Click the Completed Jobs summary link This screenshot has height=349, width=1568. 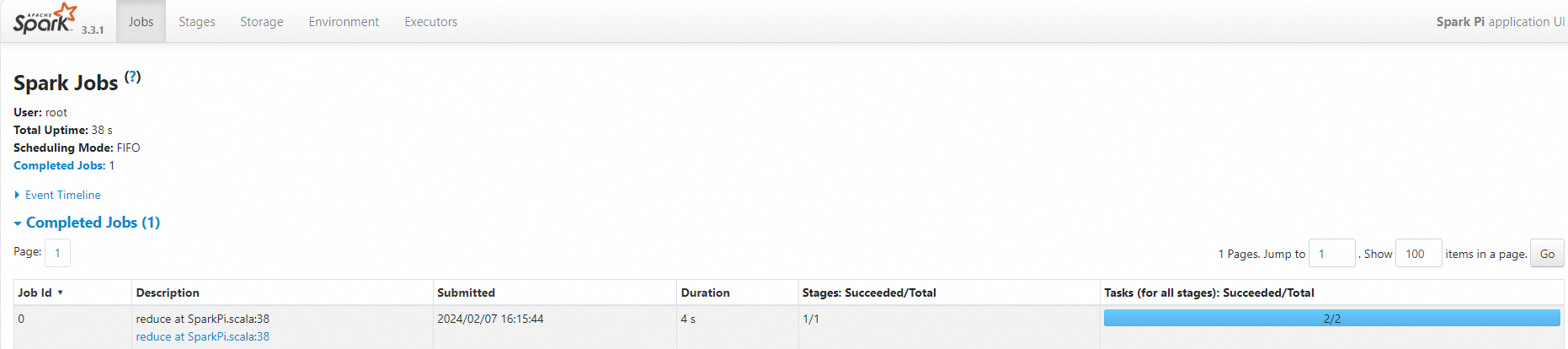pyautogui.click(x=59, y=165)
